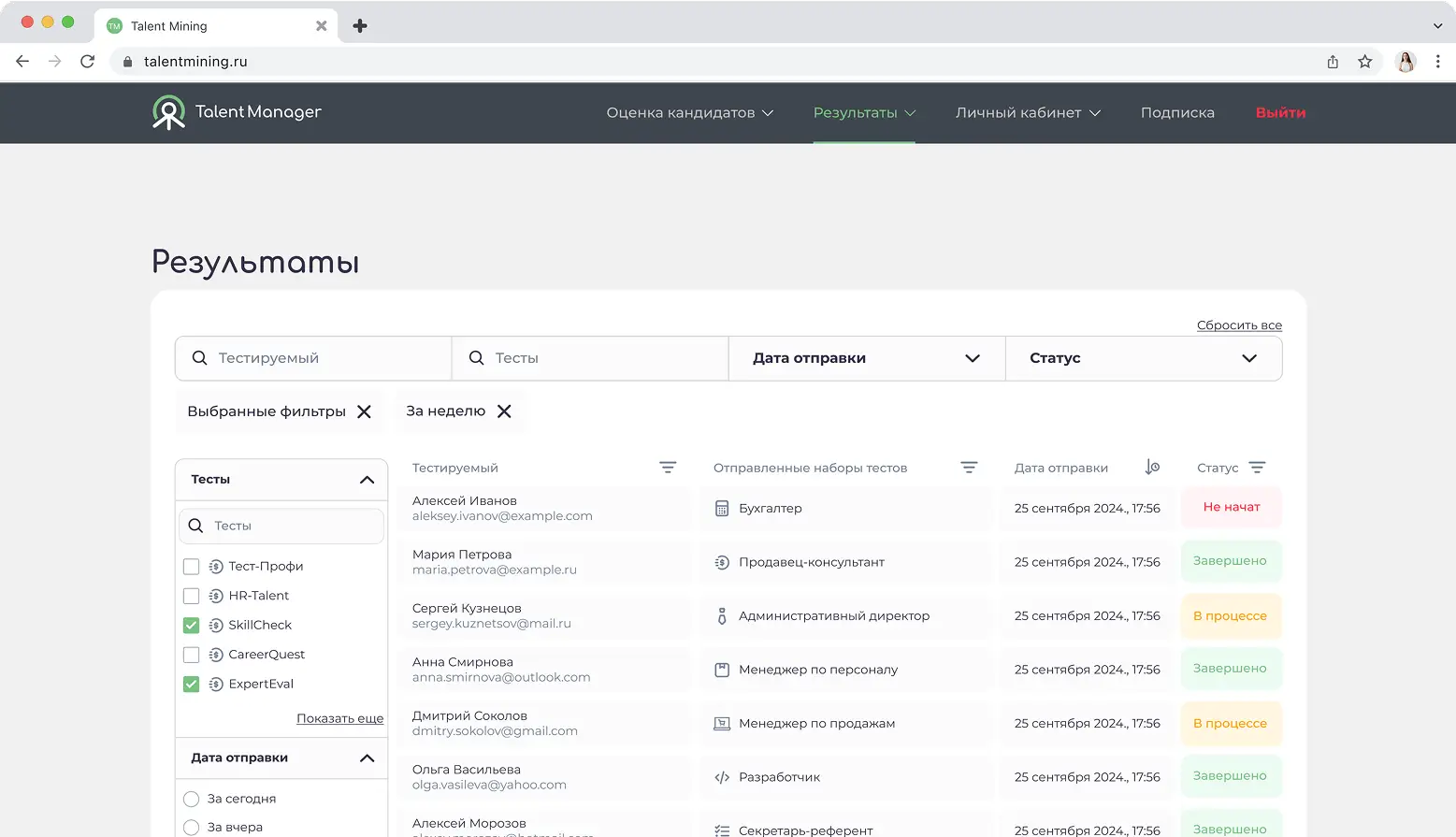Click the icon beside CareerQuest
The width and height of the screenshot is (1456, 837).
click(x=216, y=655)
